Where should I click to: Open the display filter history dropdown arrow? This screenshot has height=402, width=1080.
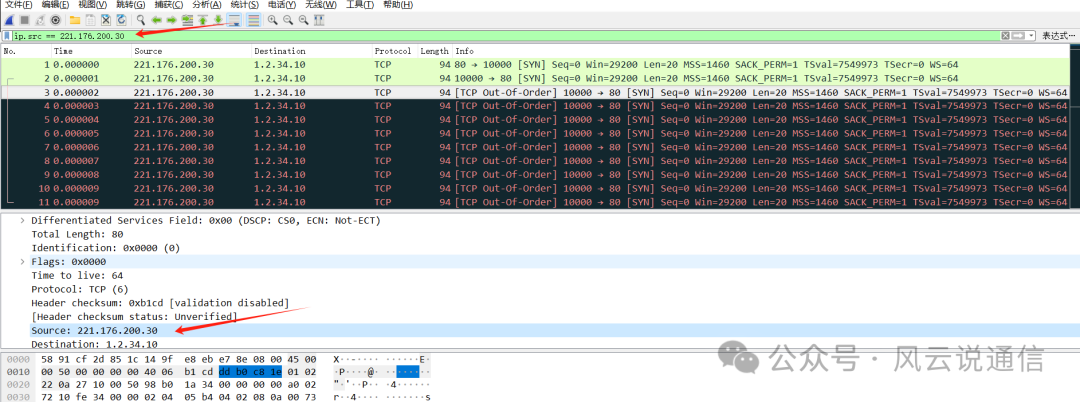coord(1030,36)
